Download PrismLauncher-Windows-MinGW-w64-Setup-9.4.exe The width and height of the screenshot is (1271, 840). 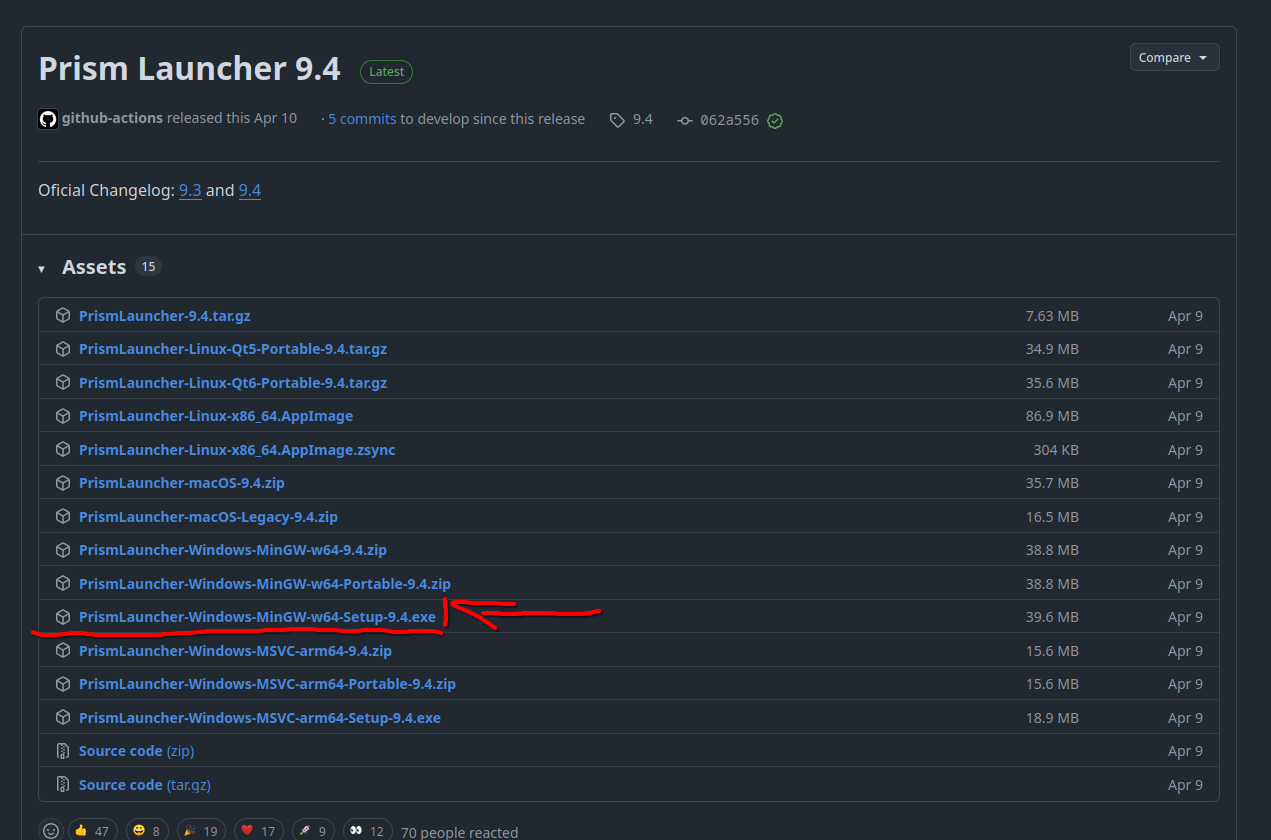click(257, 617)
